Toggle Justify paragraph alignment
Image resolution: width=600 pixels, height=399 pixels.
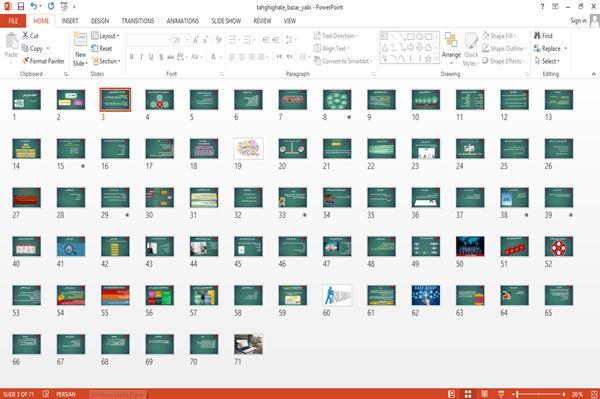click(x=262, y=57)
